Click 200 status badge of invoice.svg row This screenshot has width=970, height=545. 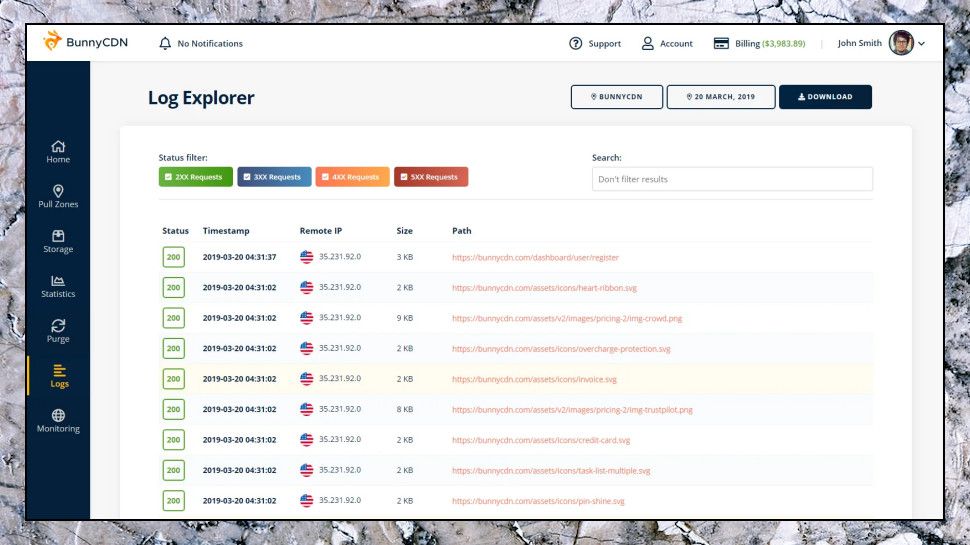[174, 379]
